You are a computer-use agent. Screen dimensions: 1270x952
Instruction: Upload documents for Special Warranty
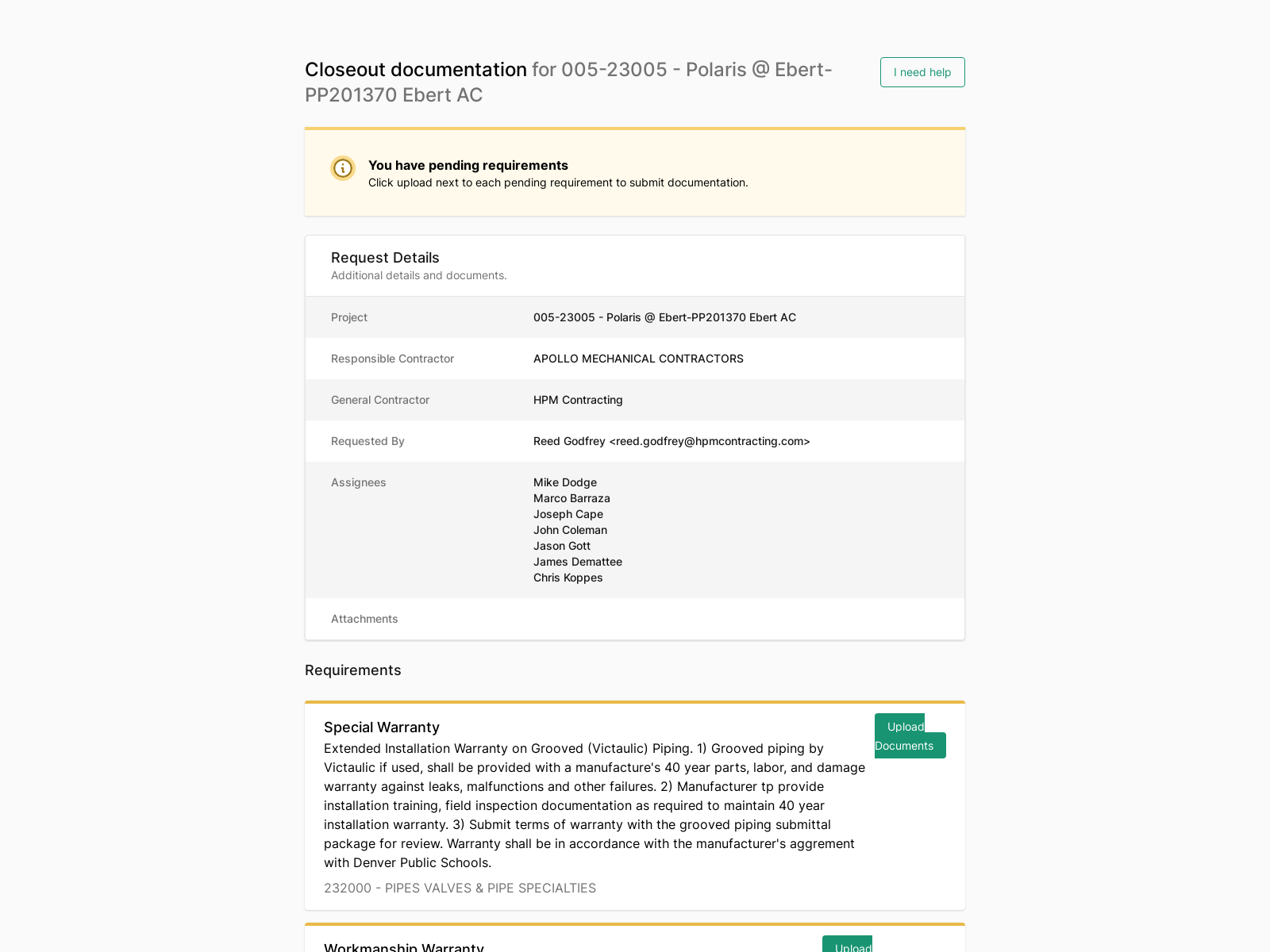tap(910, 736)
